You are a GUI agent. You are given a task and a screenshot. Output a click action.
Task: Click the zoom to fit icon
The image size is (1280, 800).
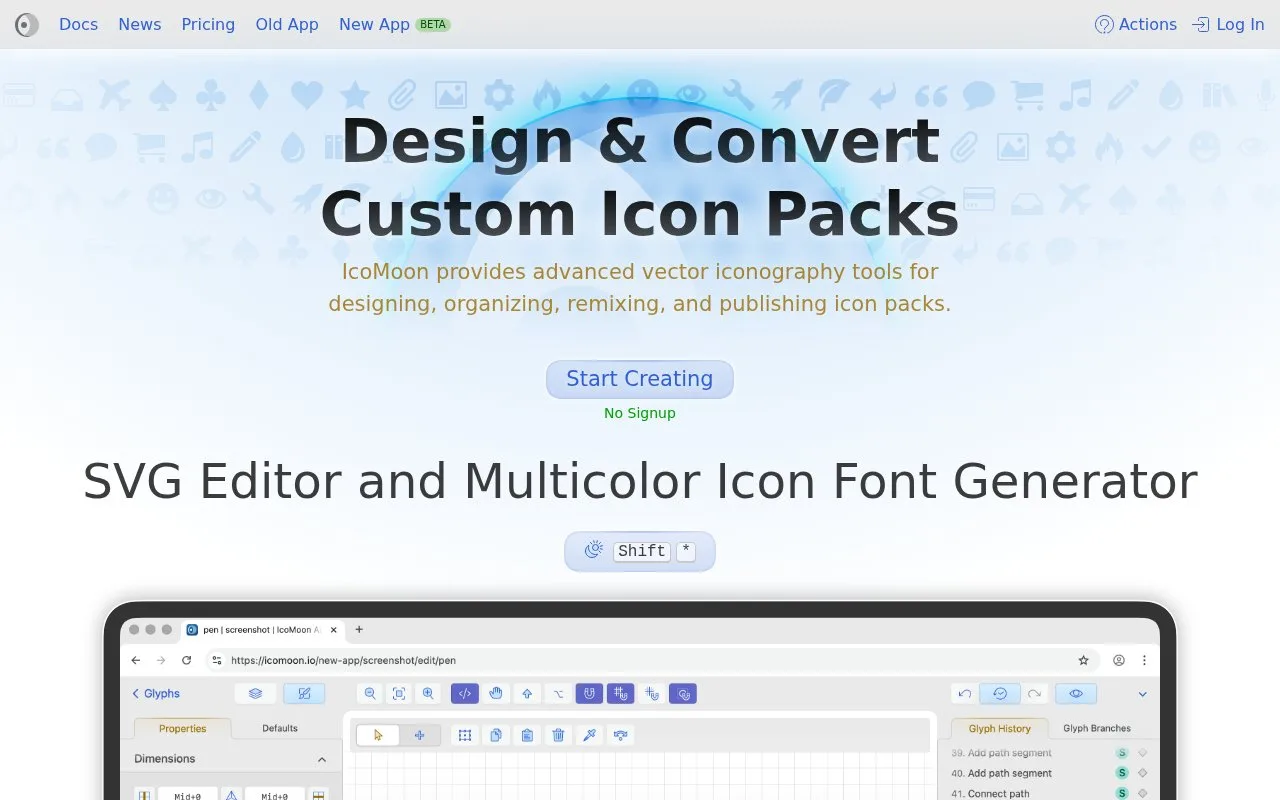tap(399, 693)
